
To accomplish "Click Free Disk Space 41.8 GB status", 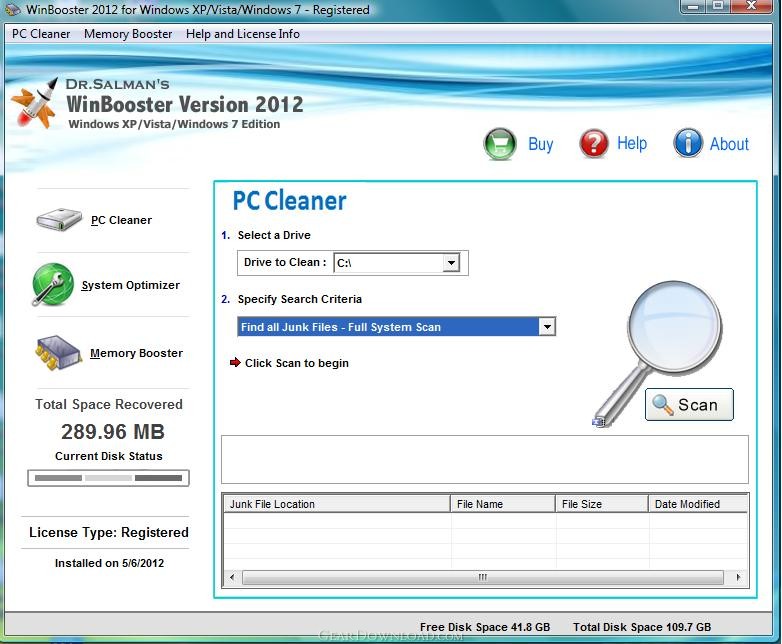I will 485,627.
